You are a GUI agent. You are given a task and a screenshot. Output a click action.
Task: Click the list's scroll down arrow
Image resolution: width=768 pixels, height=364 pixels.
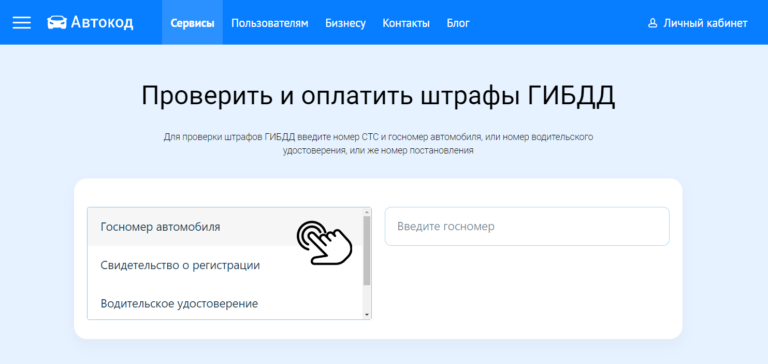pos(366,315)
